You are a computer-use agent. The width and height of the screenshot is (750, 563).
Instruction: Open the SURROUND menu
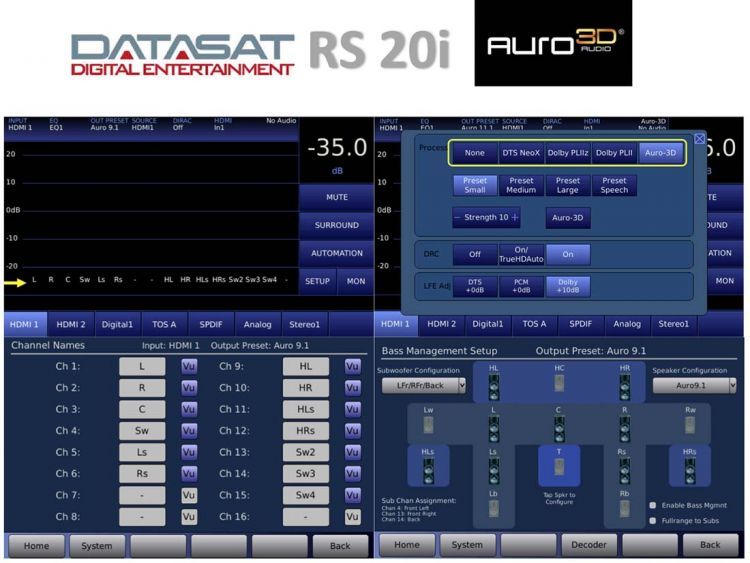337,225
